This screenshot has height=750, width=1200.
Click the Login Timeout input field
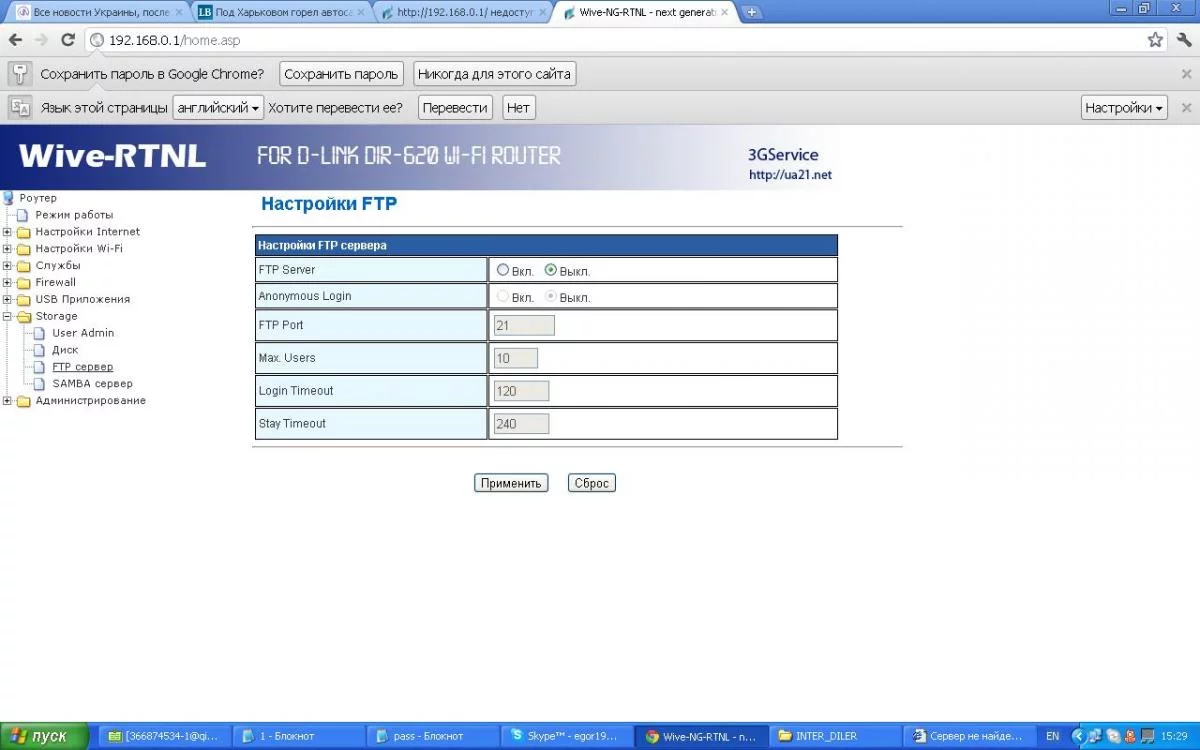pyautogui.click(x=521, y=391)
